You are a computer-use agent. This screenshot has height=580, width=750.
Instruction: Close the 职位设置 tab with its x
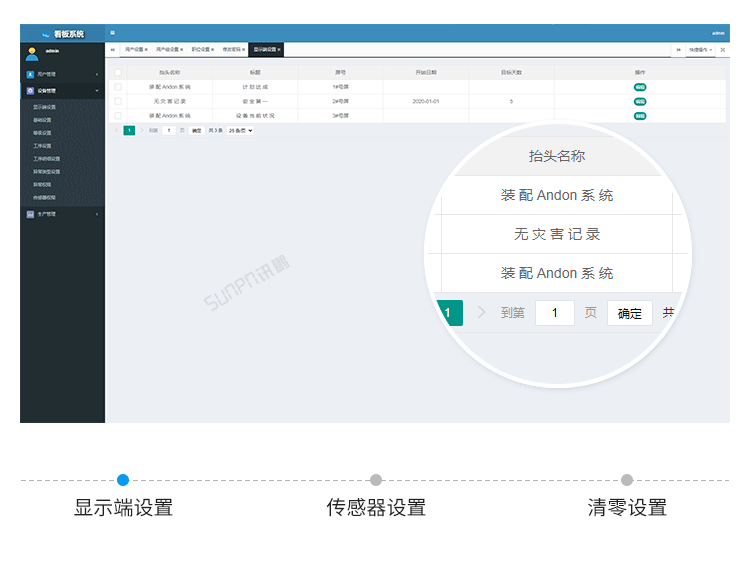point(212,50)
